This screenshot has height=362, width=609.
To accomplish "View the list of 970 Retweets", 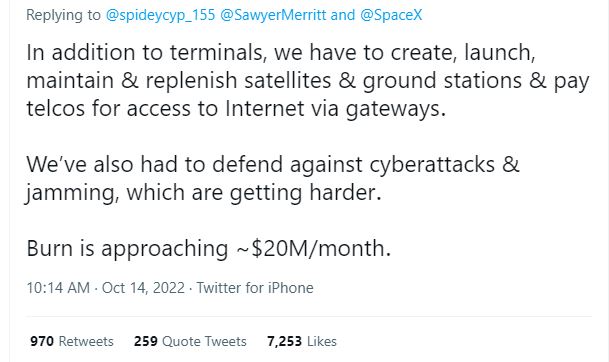I will pyautogui.click(x=72, y=341).
